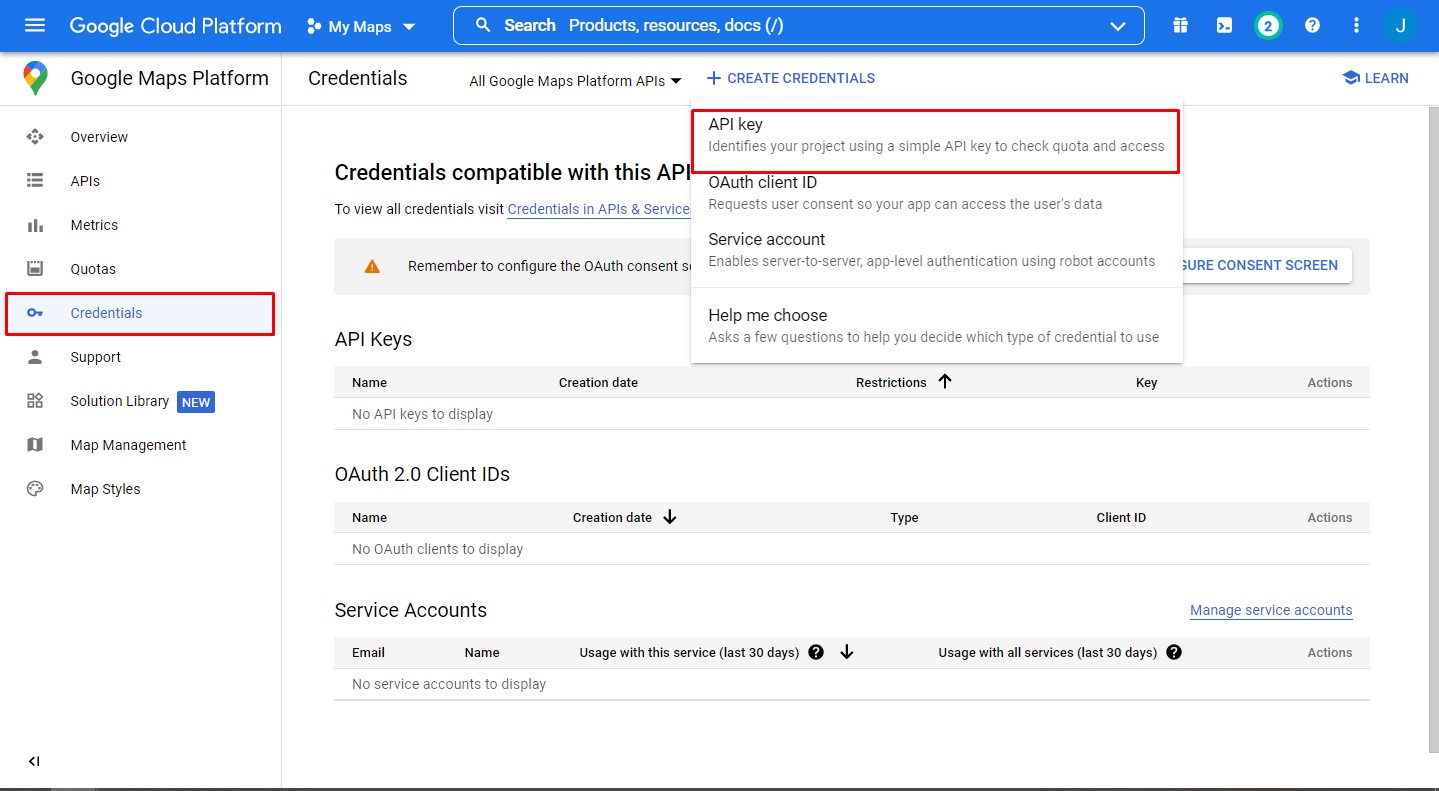This screenshot has width=1439, height=791.
Task: Click the APIs list icon
Action: click(x=35, y=181)
